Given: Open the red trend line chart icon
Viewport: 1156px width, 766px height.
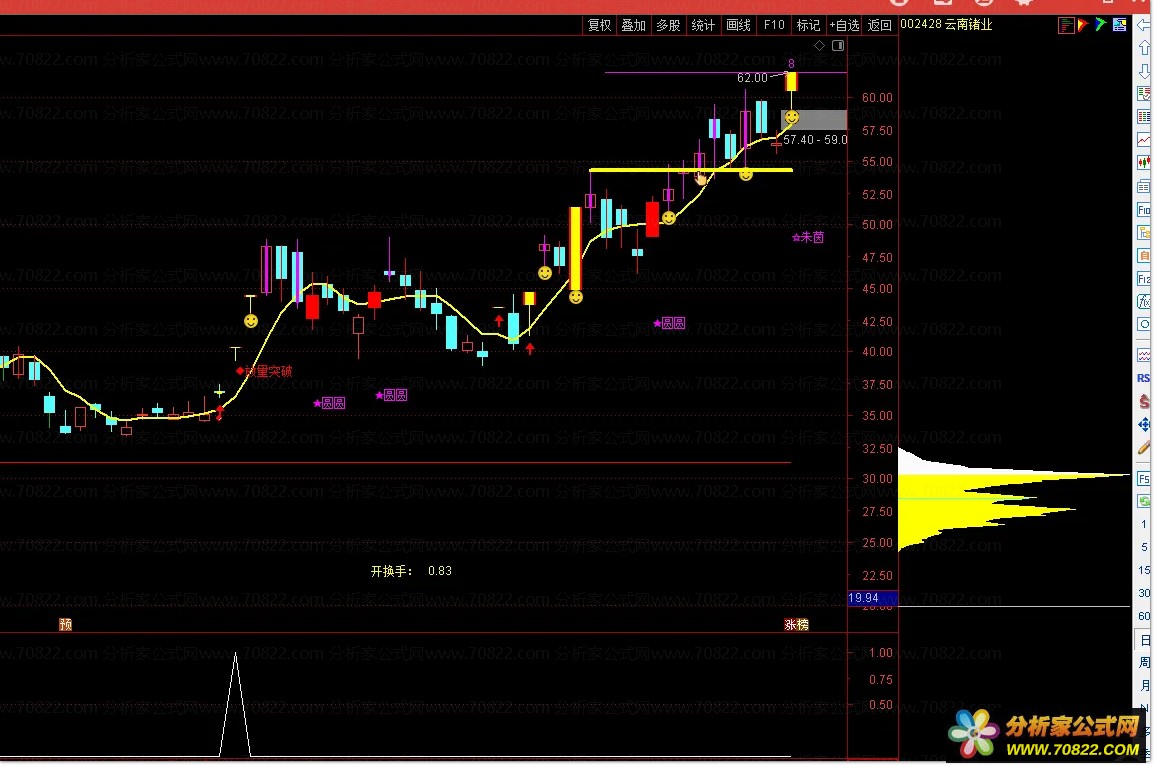Looking at the screenshot, I should (1144, 139).
